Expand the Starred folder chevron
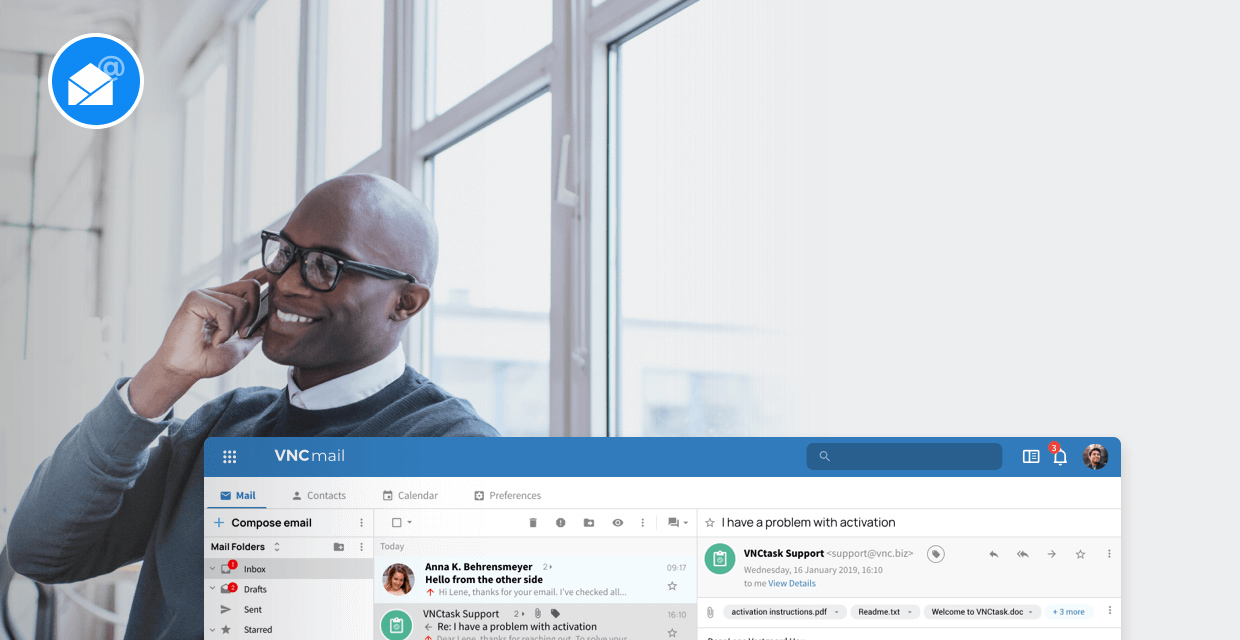Viewport: 1240px width, 640px height. click(x=212, y=629)
